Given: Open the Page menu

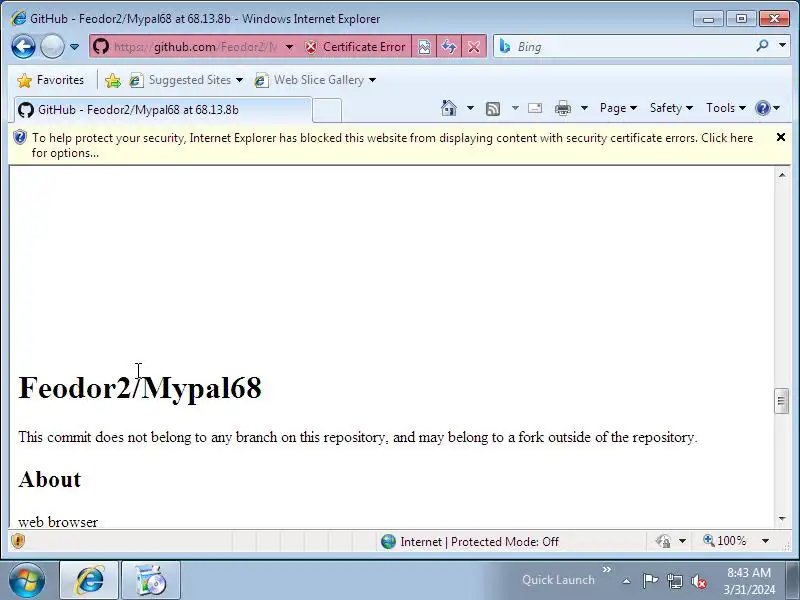Looking at the screenshot, I should (x=618, y=108).
